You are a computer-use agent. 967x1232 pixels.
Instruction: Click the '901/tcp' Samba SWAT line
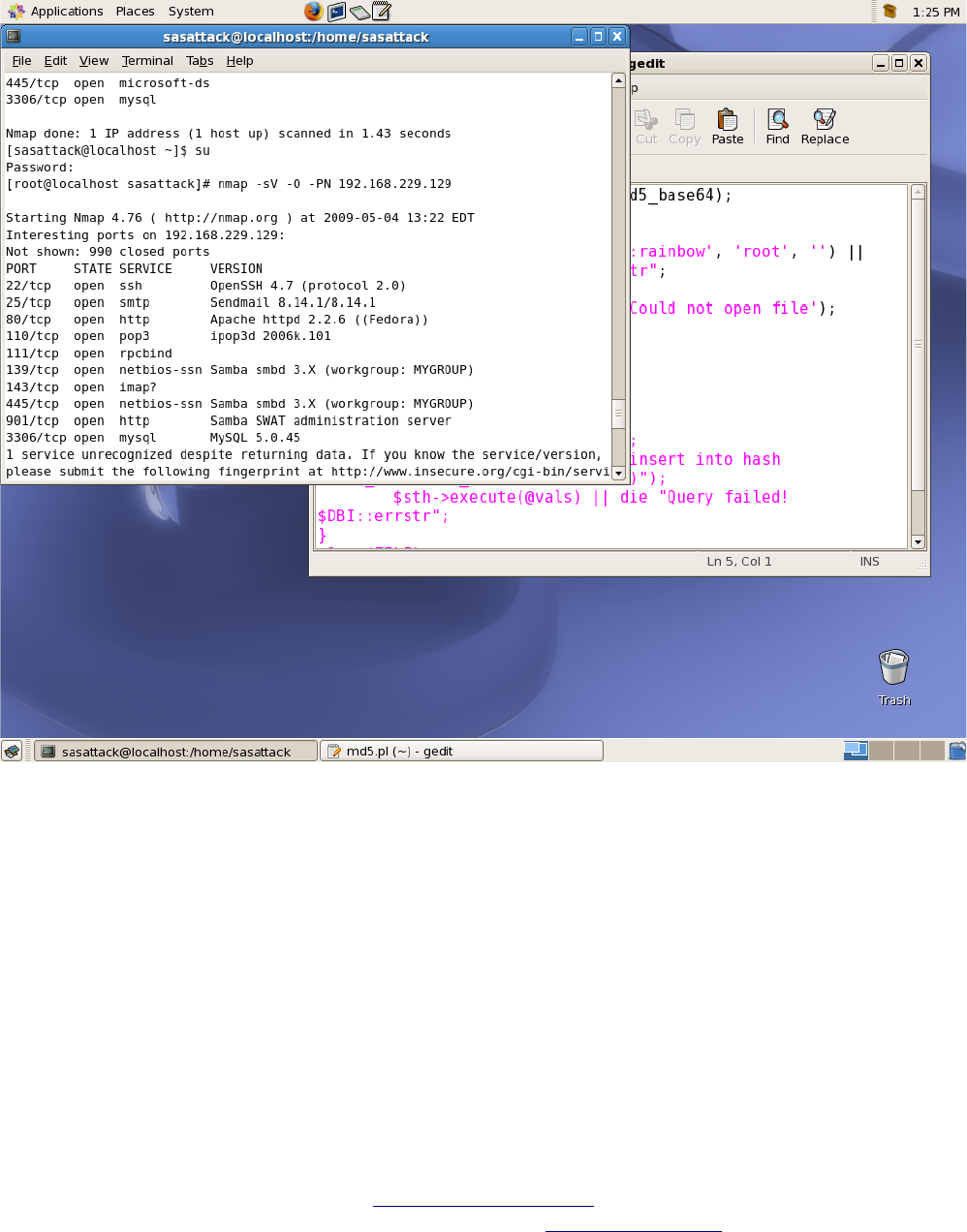click(x=229, y=421)
